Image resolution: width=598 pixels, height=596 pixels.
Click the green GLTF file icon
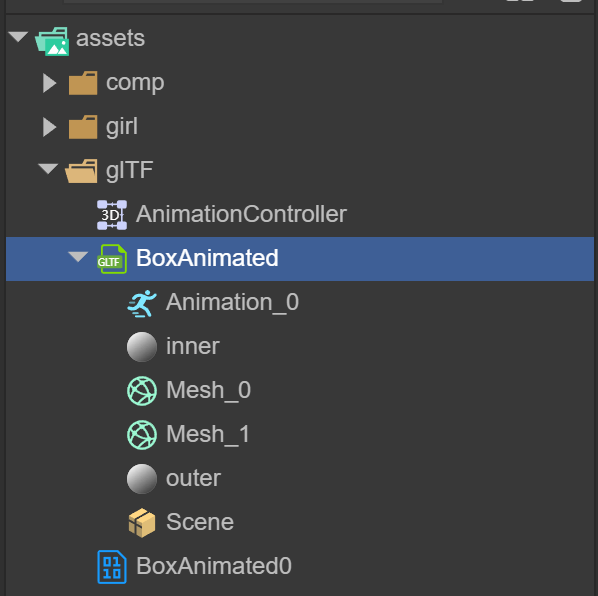[111, 259]
